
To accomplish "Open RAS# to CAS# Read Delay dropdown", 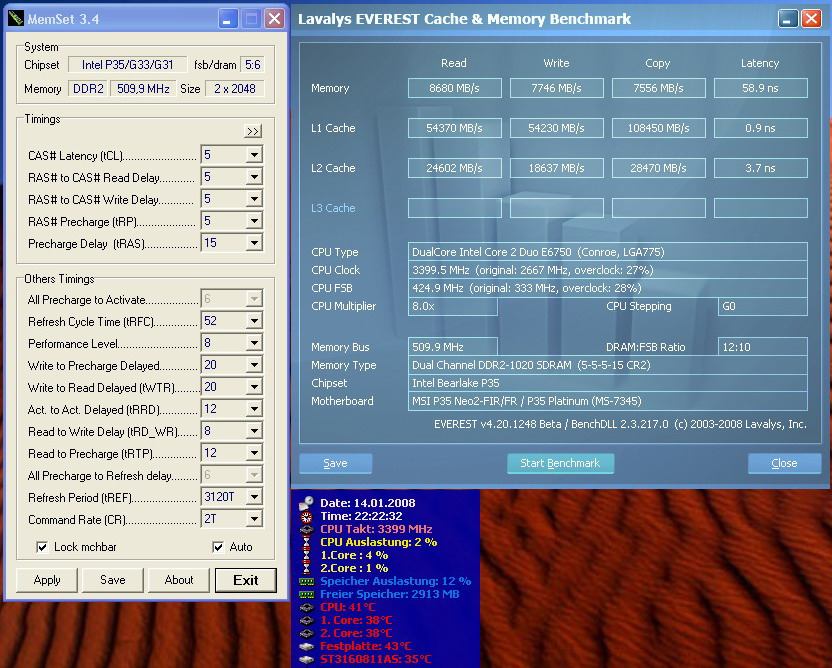I will [255, 177].
